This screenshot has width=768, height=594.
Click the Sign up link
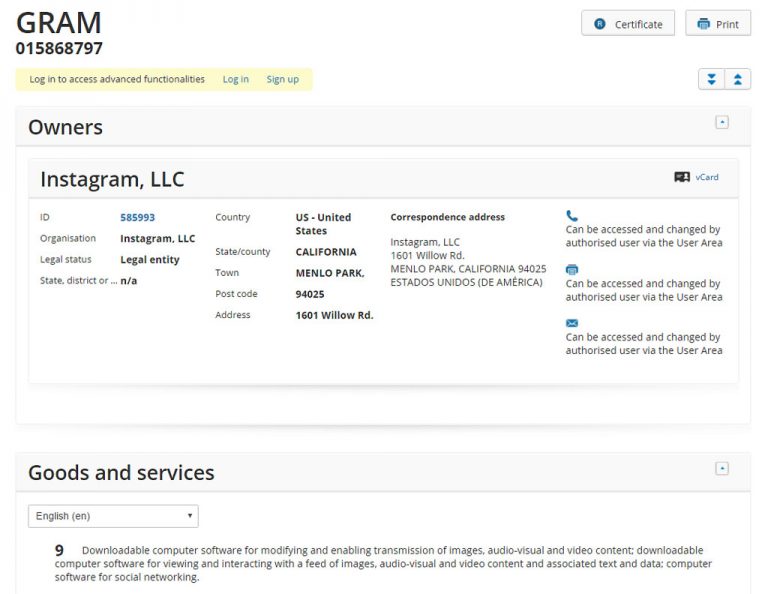point(283,79)
